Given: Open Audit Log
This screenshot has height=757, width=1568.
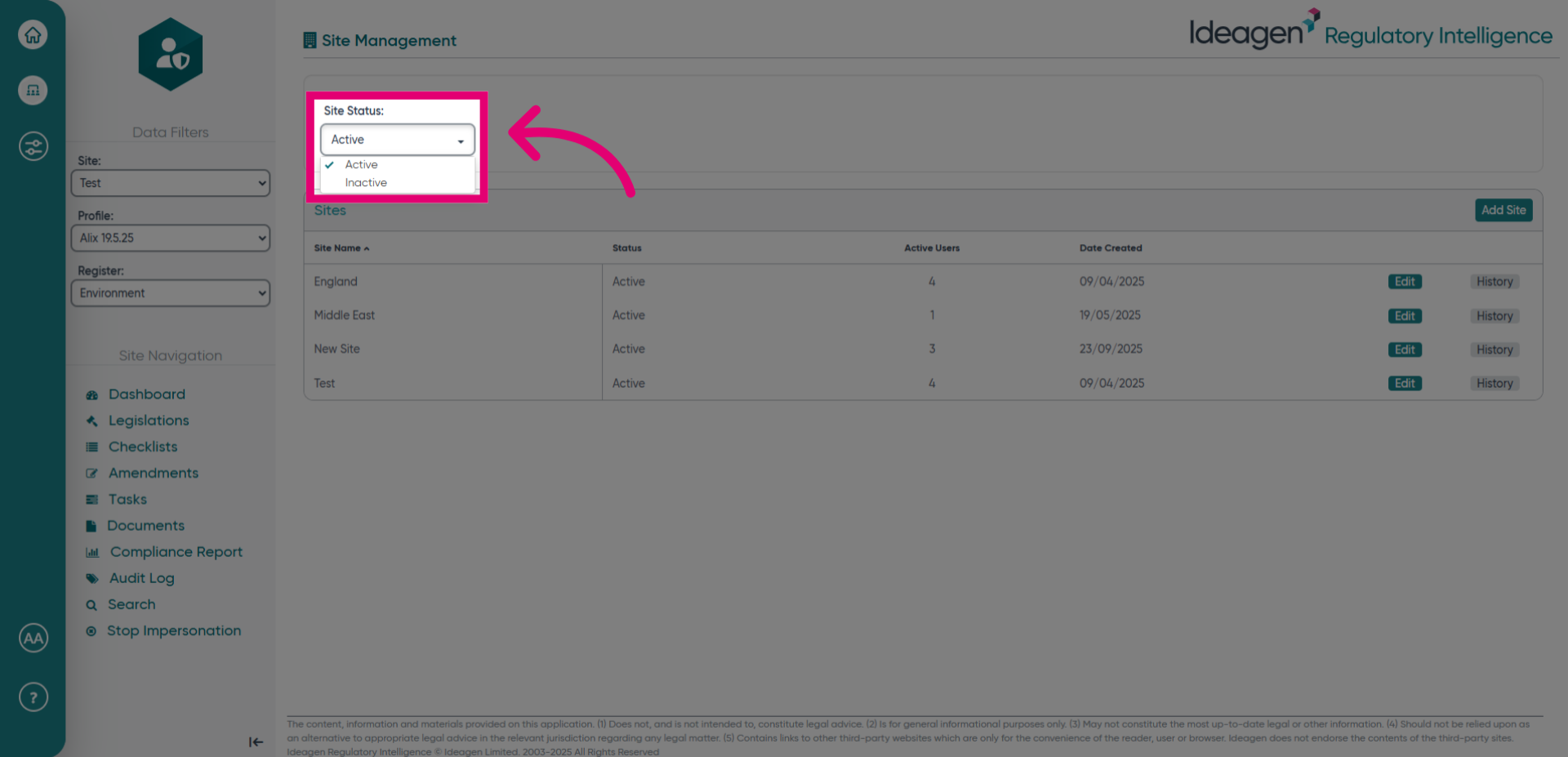Looking at the screenshot, I should [x=142, y=578].
